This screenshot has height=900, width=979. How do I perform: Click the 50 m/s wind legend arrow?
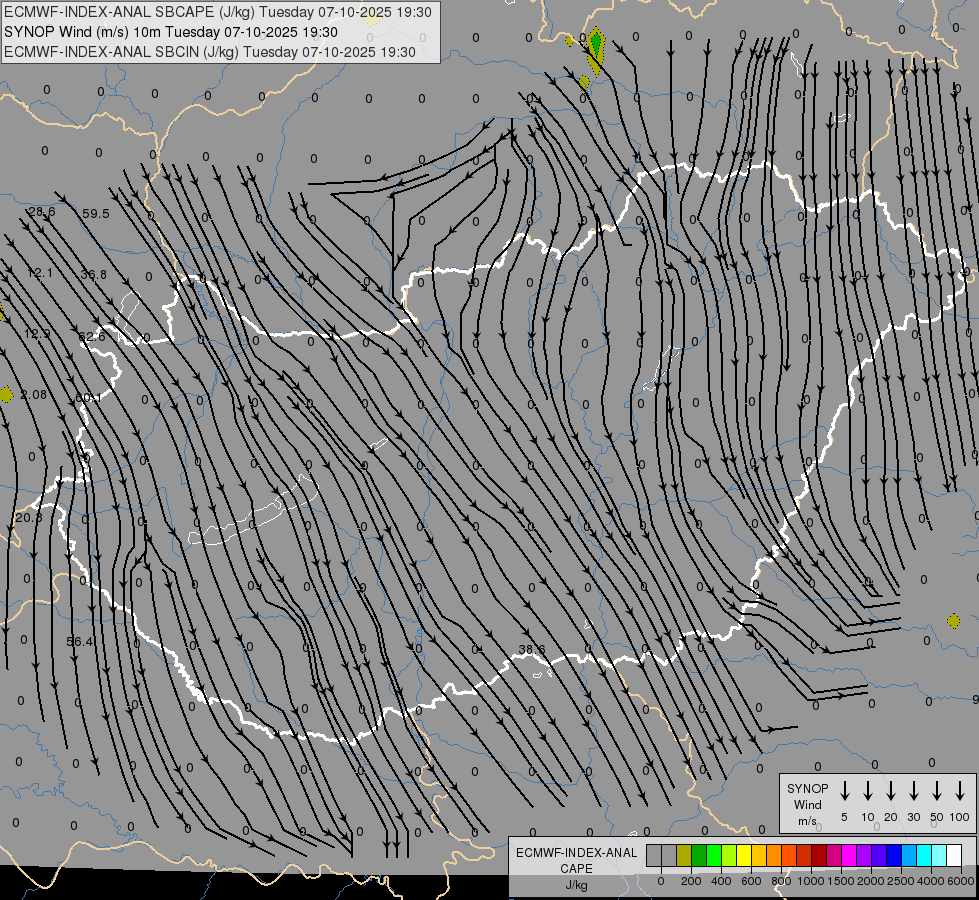937,791
